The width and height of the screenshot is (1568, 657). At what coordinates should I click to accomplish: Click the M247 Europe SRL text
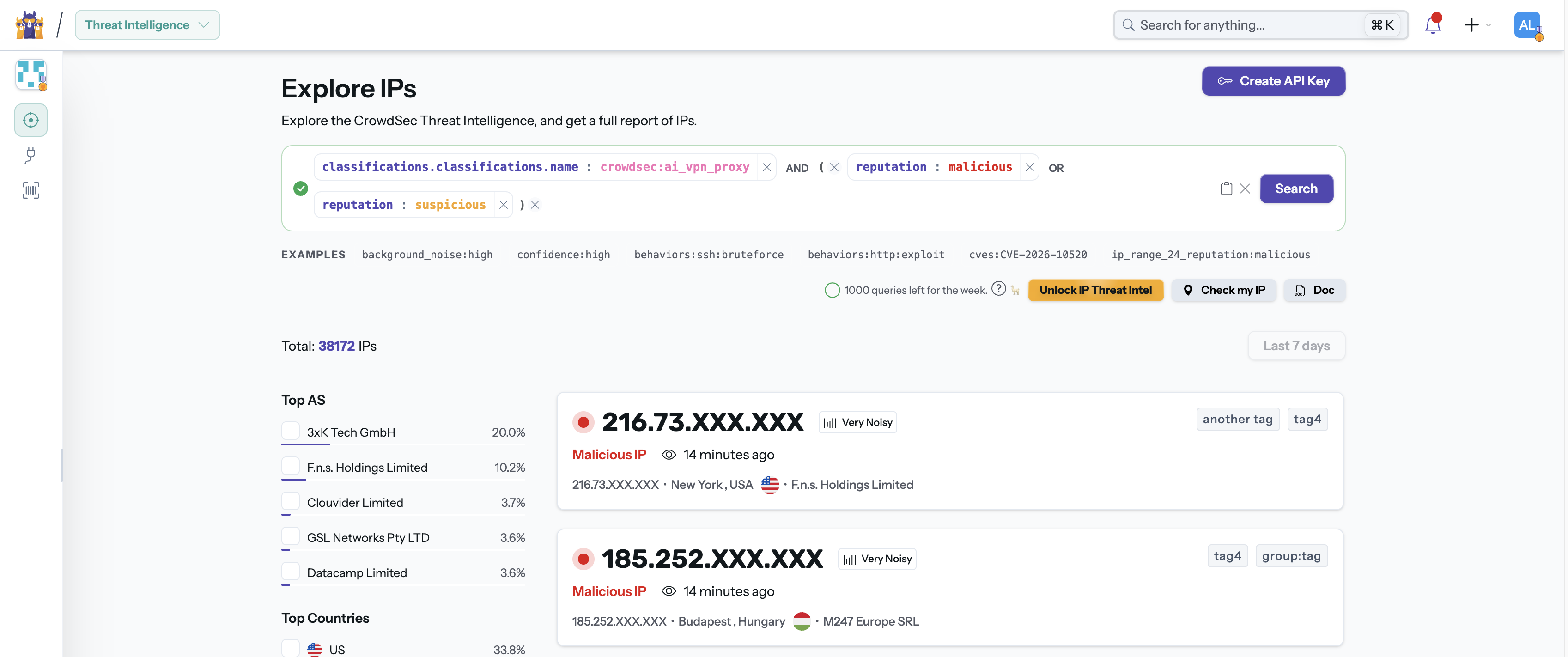point(871,622)
